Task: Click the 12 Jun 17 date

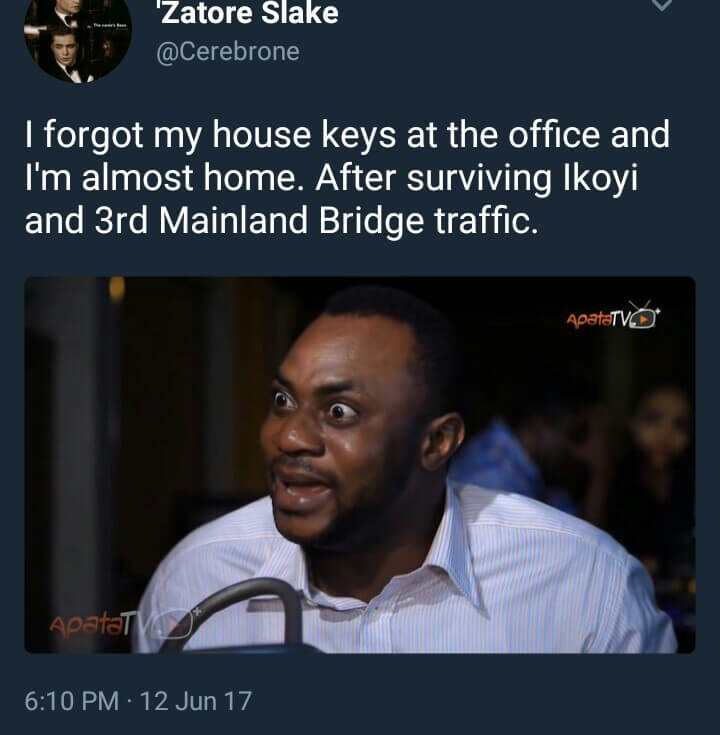Action: tap(196, 701)
